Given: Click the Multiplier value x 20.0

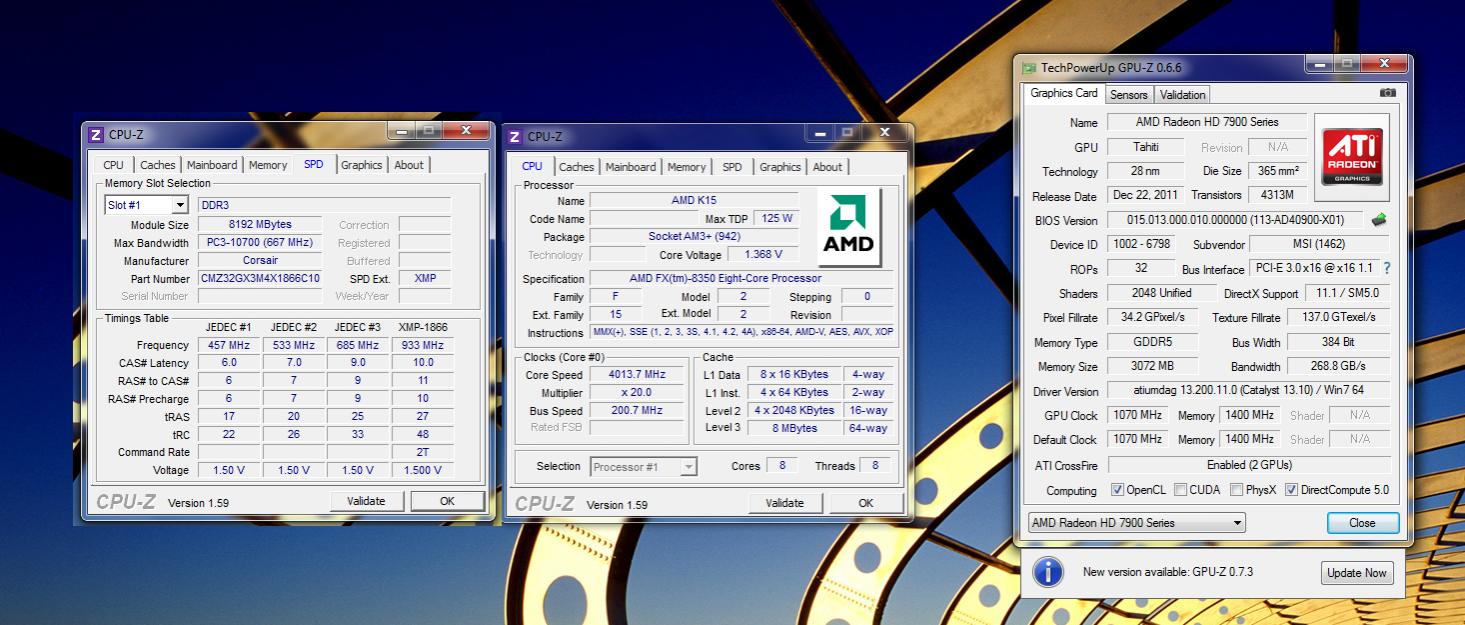Looking at the screenshot, I should [x=636, y=393].
